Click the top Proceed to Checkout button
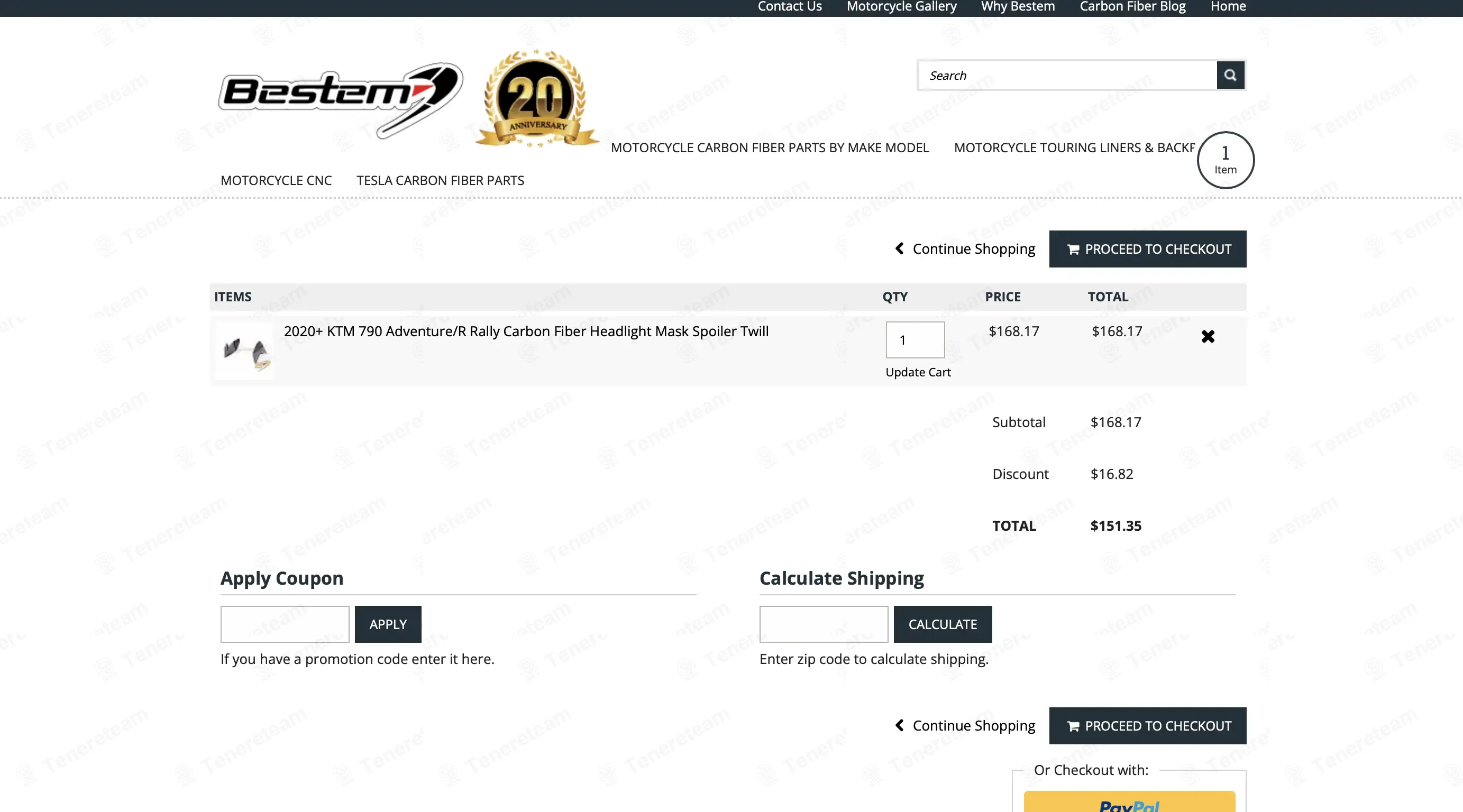The image size is (1463, 812). point(1147,248)
